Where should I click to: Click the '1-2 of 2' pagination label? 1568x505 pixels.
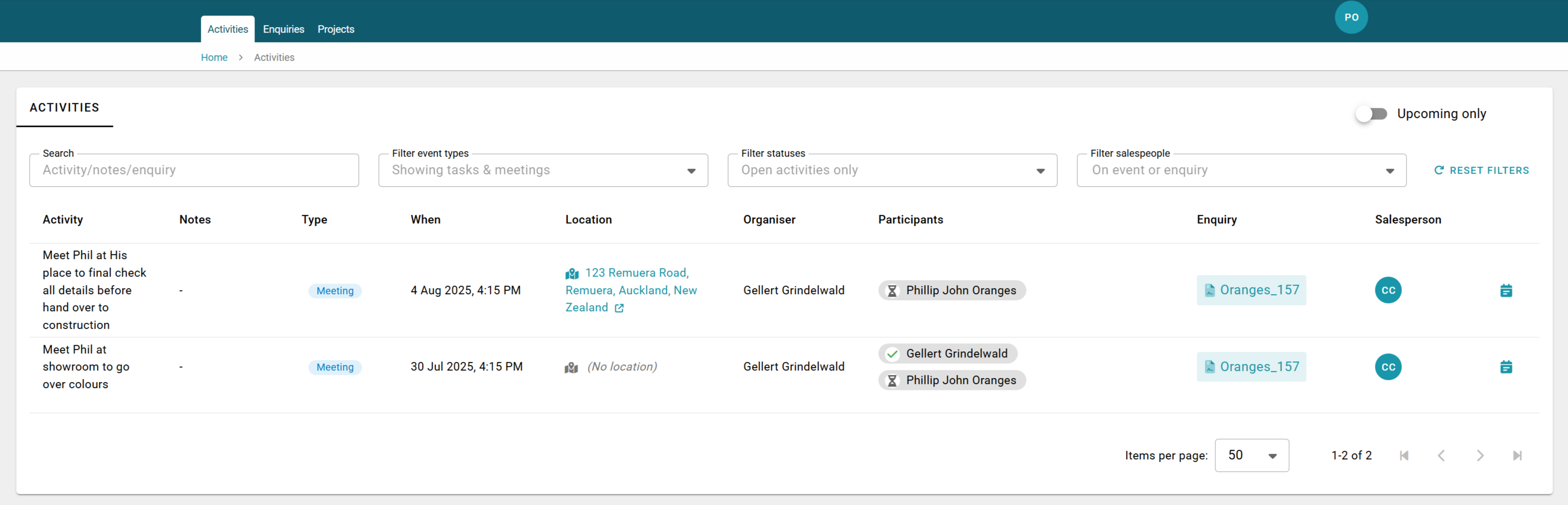(1351, 456)
